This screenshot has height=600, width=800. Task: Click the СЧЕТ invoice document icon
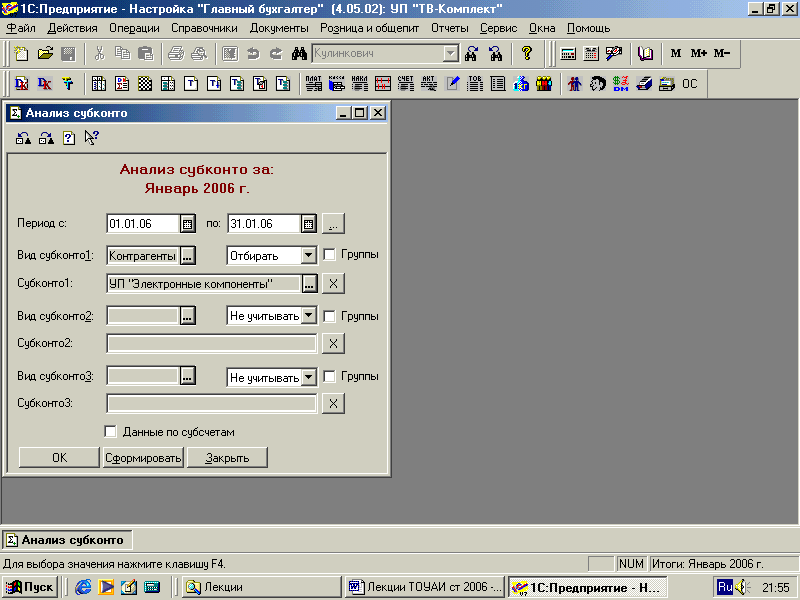(x=406, y=84)
